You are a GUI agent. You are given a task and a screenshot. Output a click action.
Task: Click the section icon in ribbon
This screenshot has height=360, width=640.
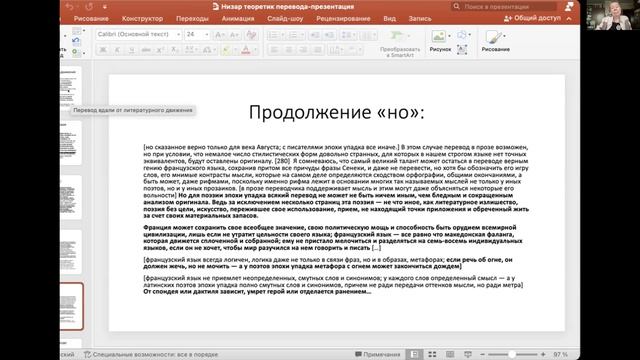click(x=76, y=52)
